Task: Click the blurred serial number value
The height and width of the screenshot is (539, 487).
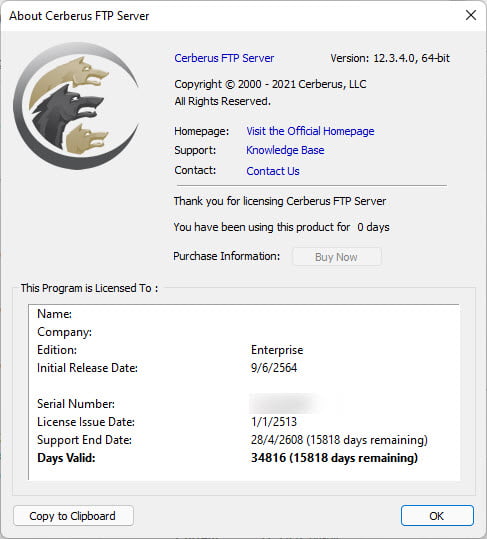Action: [x=284, y=404]
